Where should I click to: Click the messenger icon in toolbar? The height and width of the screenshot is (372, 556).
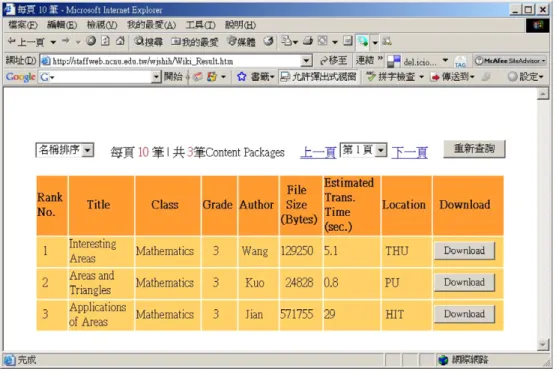[363, 42]
